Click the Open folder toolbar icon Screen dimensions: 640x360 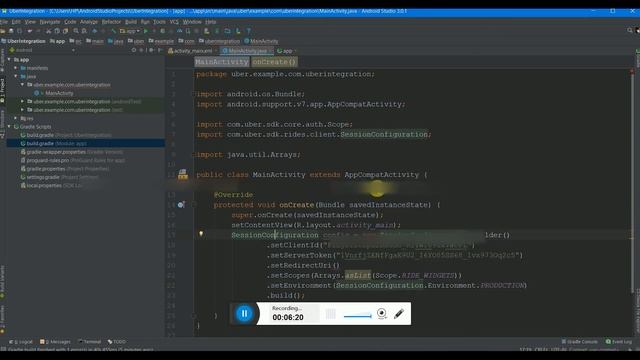coord(3,31)
